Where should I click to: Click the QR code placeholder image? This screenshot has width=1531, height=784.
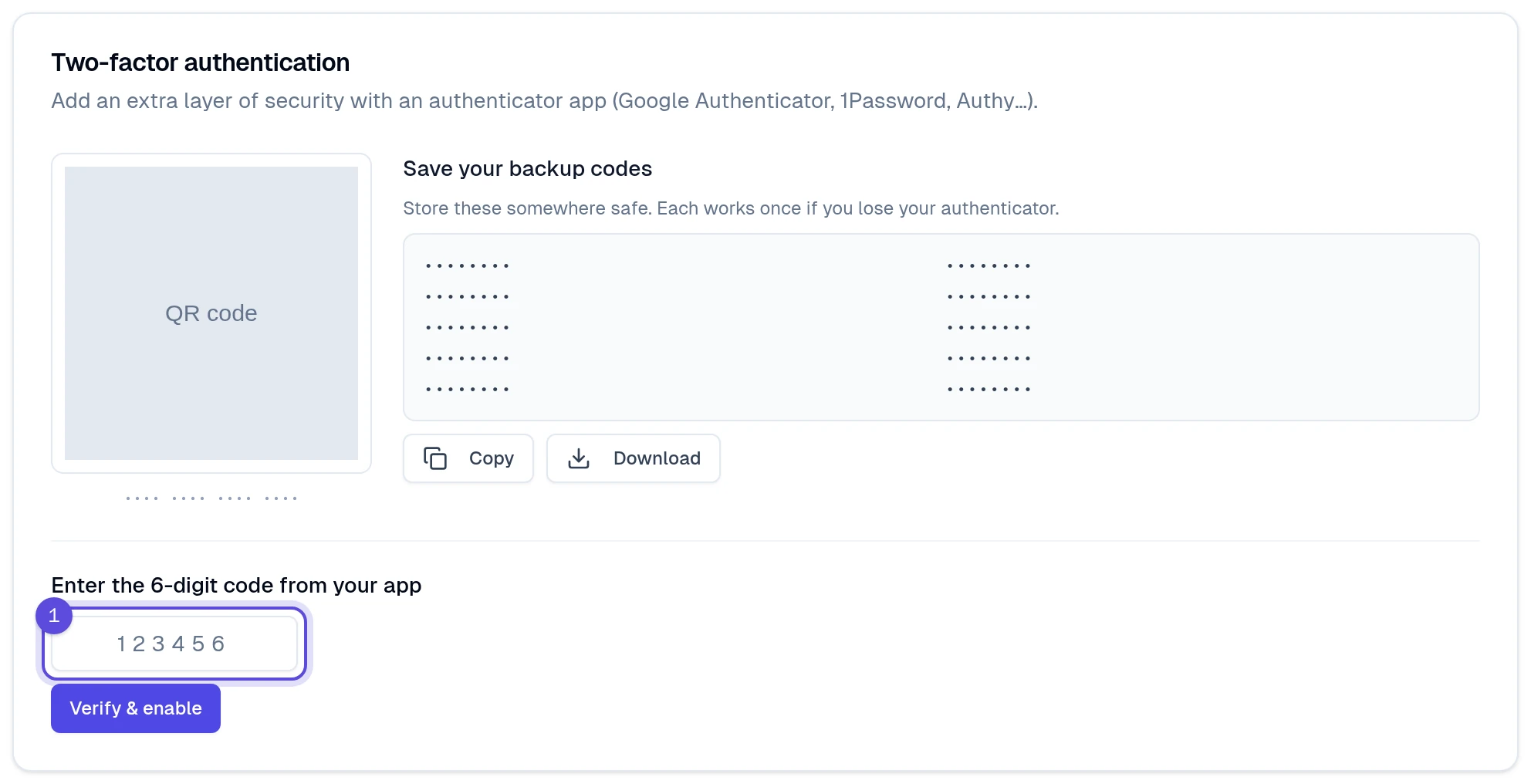211,313
